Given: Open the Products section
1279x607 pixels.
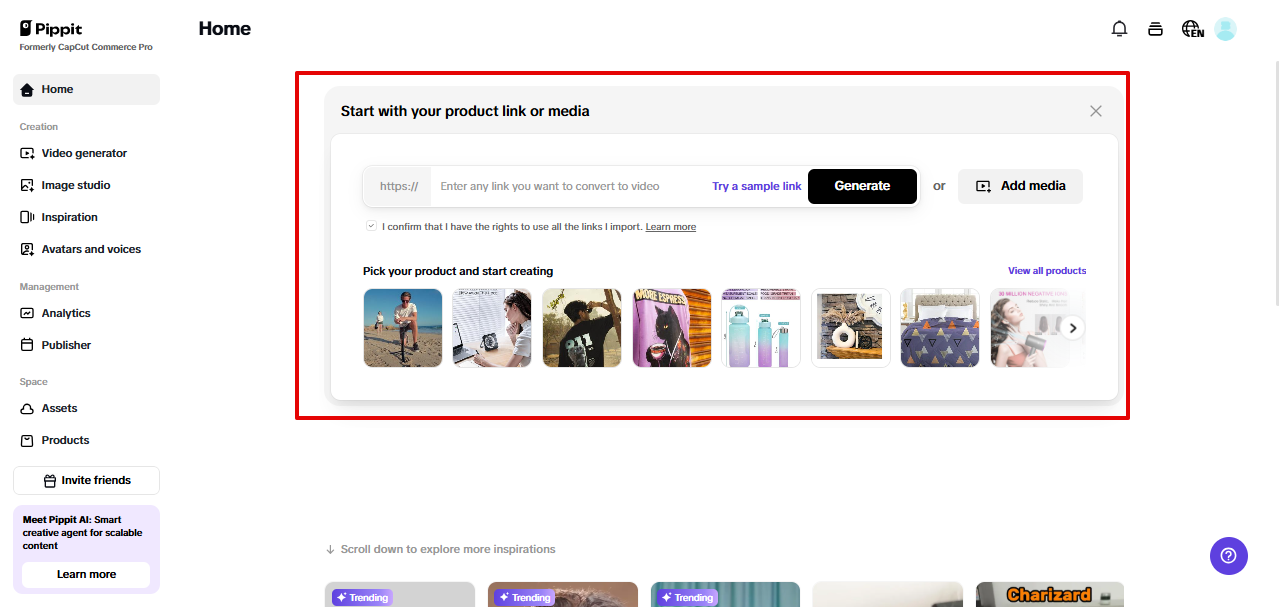Looking at the screenshot, I should (x=67, y=439).
